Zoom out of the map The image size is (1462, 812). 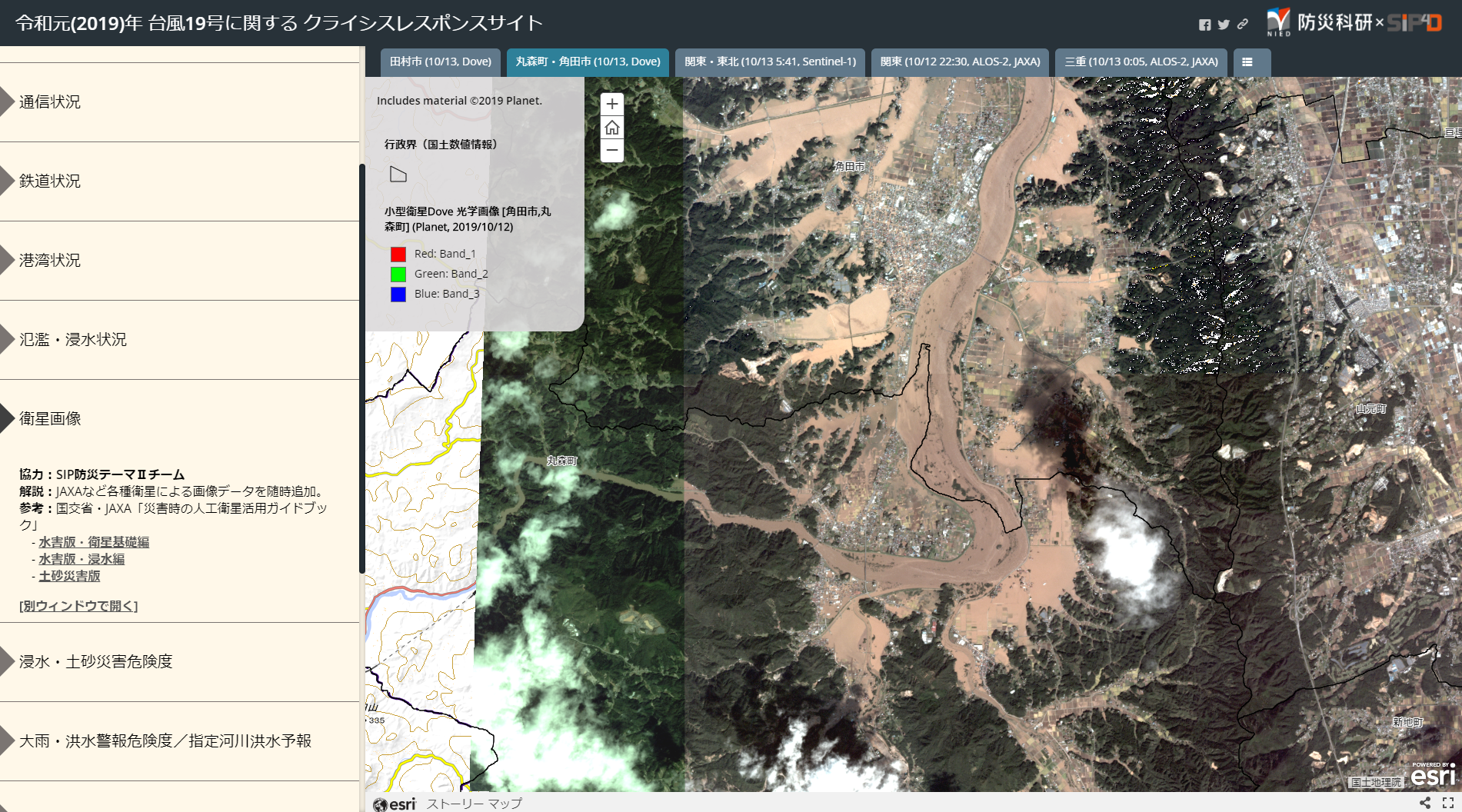(x=611, y=151)
